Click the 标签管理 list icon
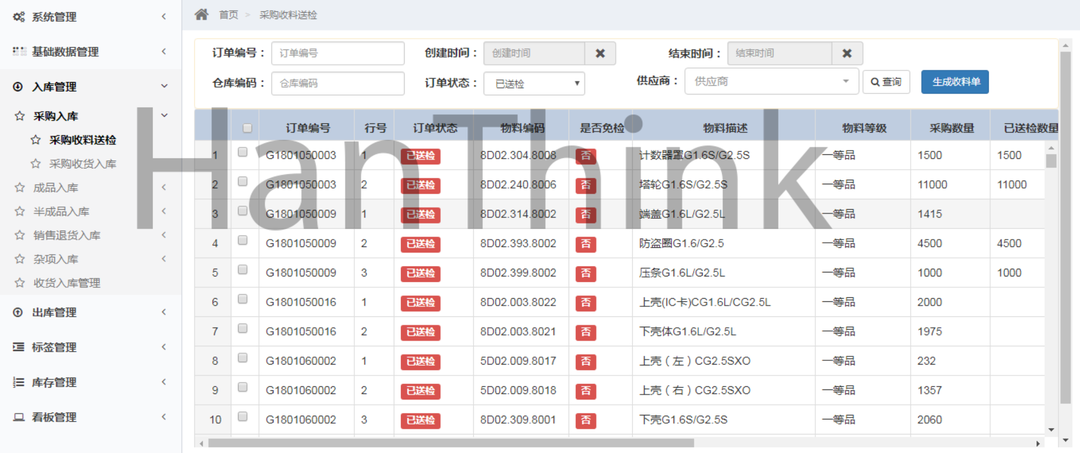 tap(18, 348)
